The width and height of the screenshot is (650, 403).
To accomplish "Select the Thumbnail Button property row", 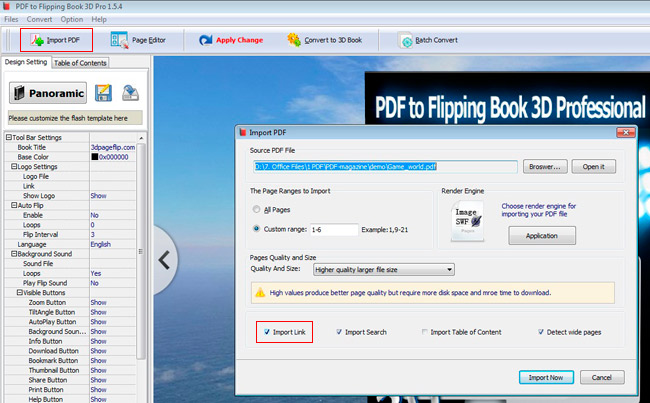I will point(70,370).
